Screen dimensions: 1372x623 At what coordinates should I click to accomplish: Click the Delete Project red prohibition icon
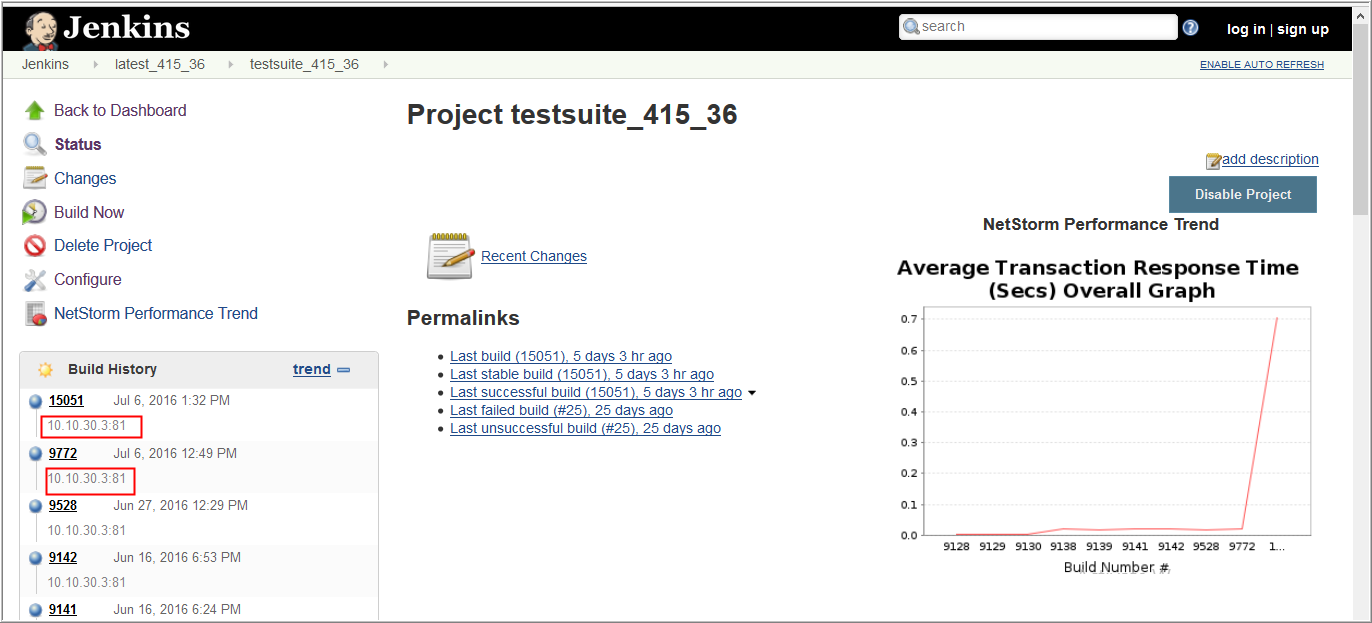point(35,245)
